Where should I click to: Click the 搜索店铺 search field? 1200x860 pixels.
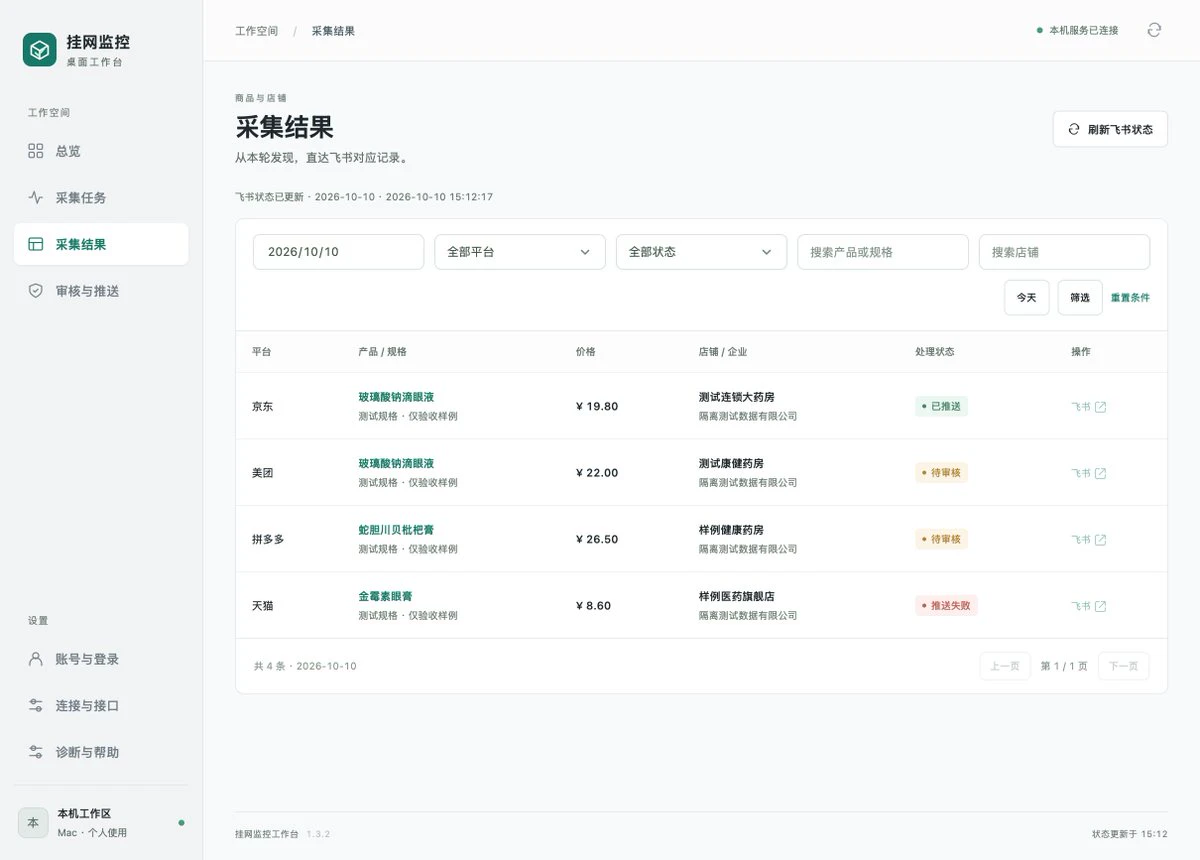point(1064,252)
